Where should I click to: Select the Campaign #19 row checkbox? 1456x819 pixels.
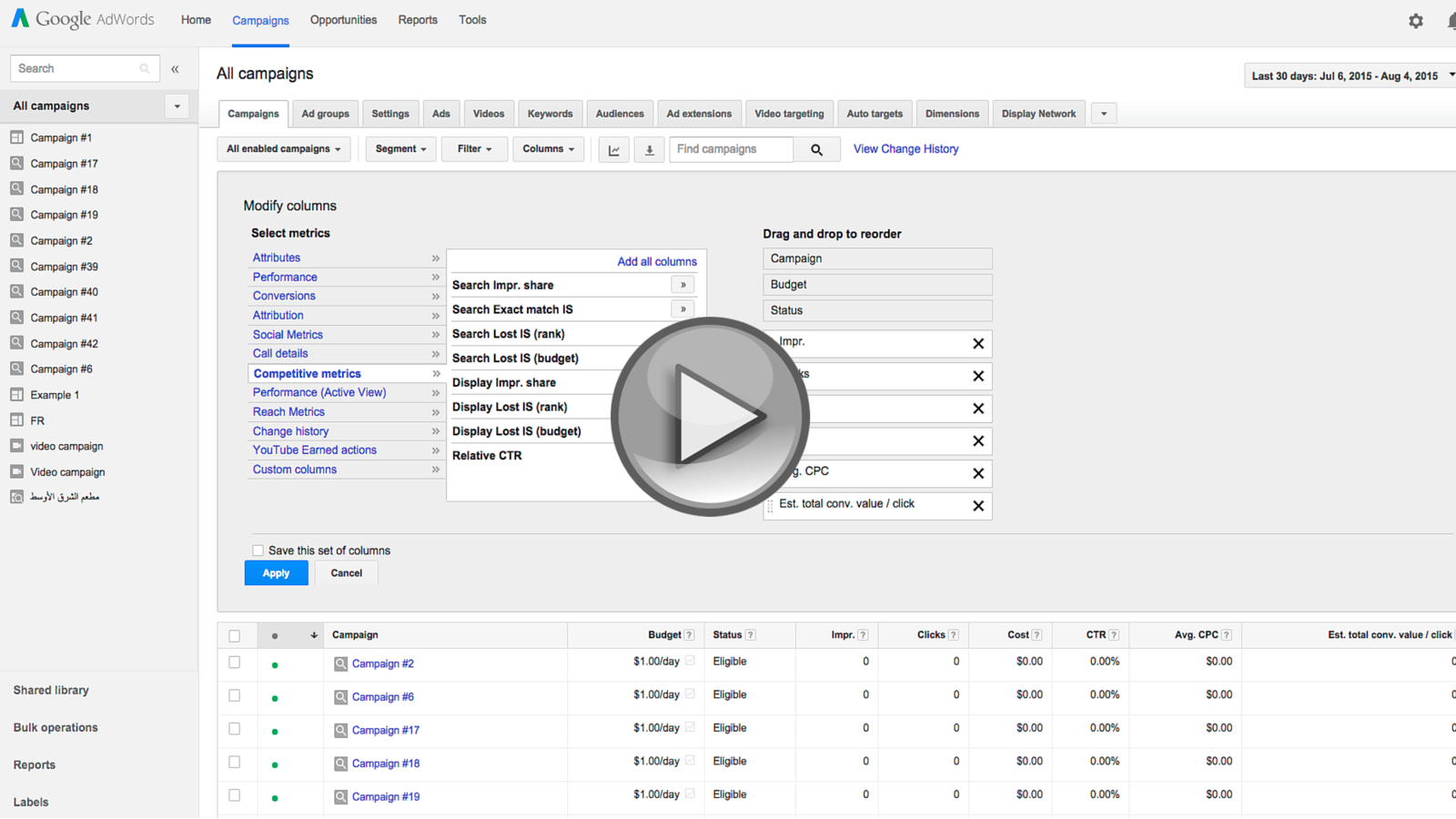235,795
